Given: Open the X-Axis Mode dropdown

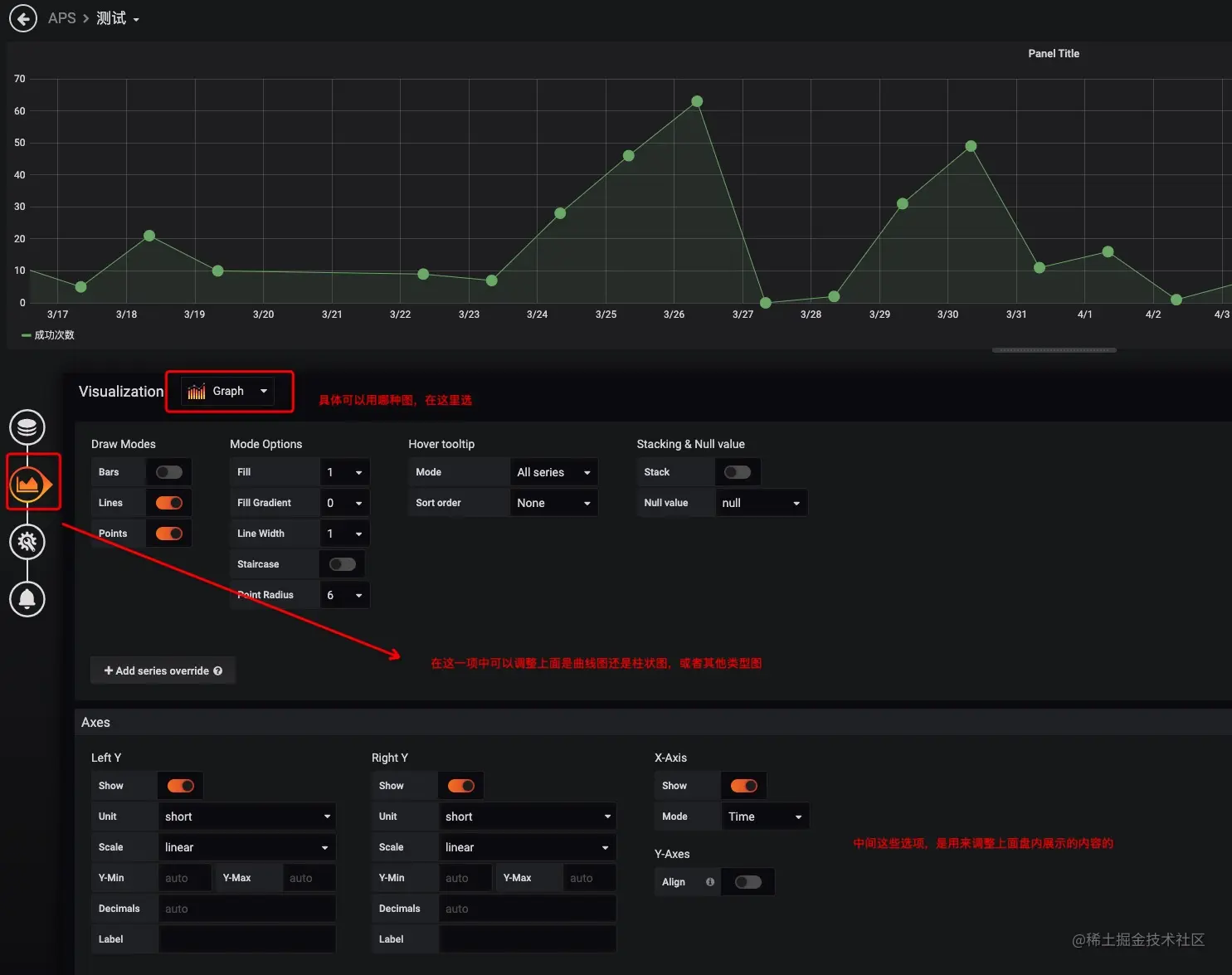Looking at the screenshot, I should (x=765, y=817).
